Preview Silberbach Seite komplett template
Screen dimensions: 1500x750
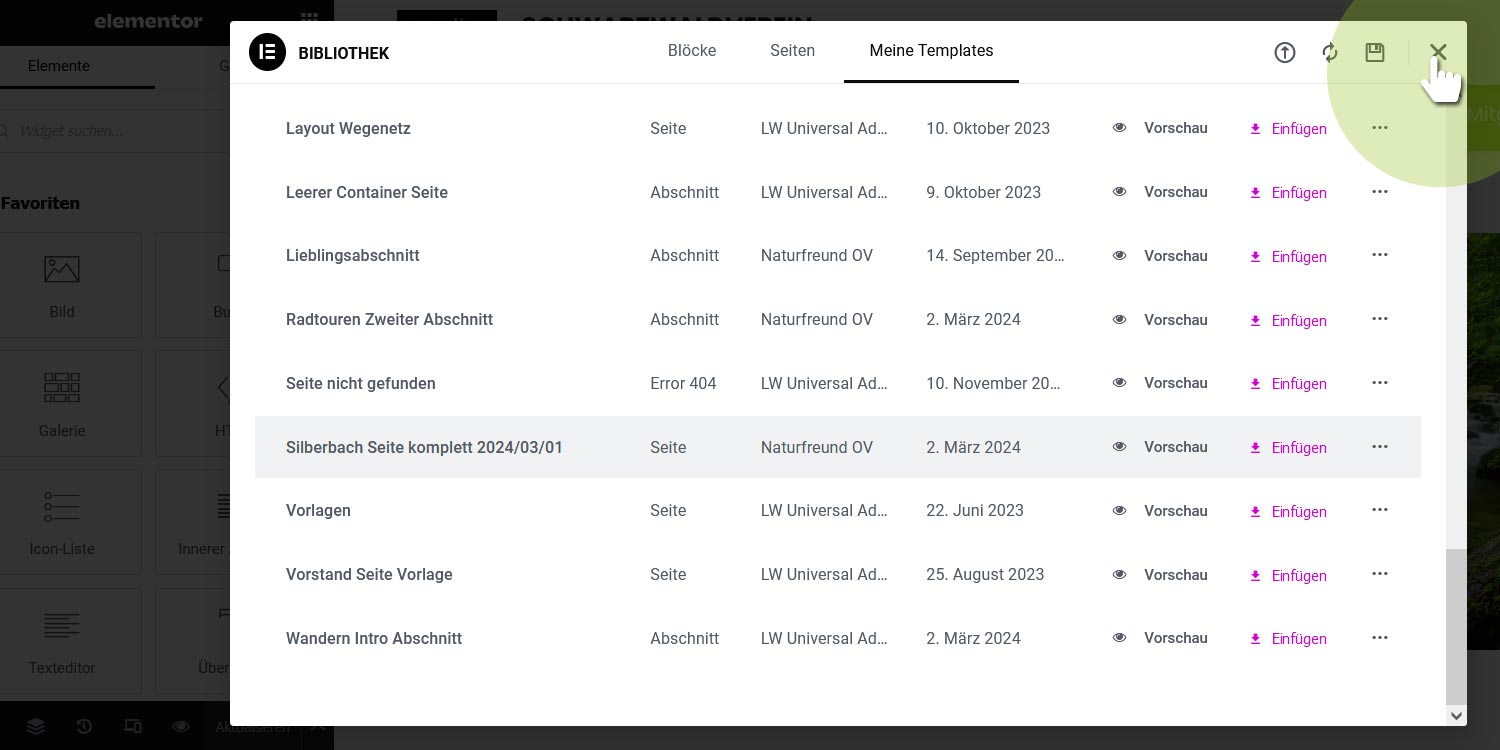pos(1160,447)
